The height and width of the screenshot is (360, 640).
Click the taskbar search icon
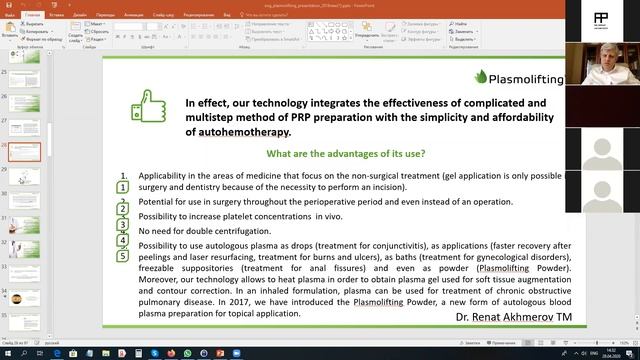[x=24, y=353]
